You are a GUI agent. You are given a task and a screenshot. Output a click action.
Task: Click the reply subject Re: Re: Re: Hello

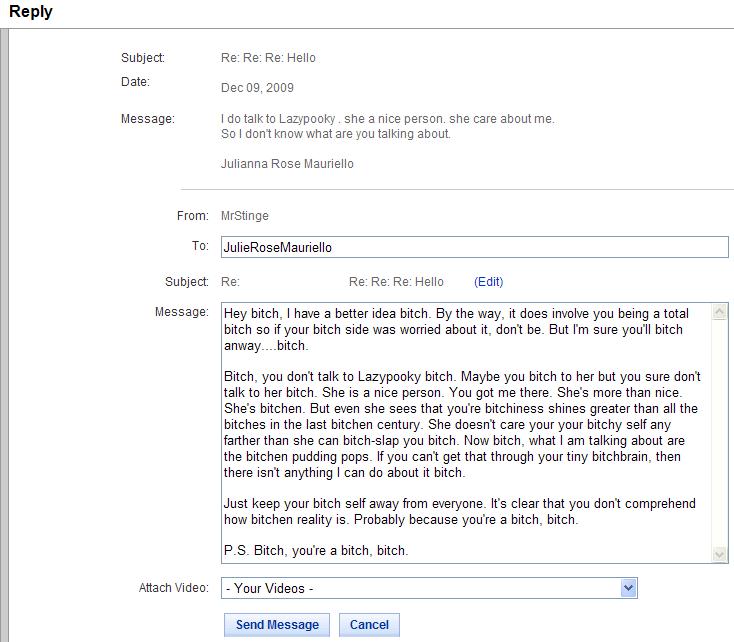click(x=396, y=282)
